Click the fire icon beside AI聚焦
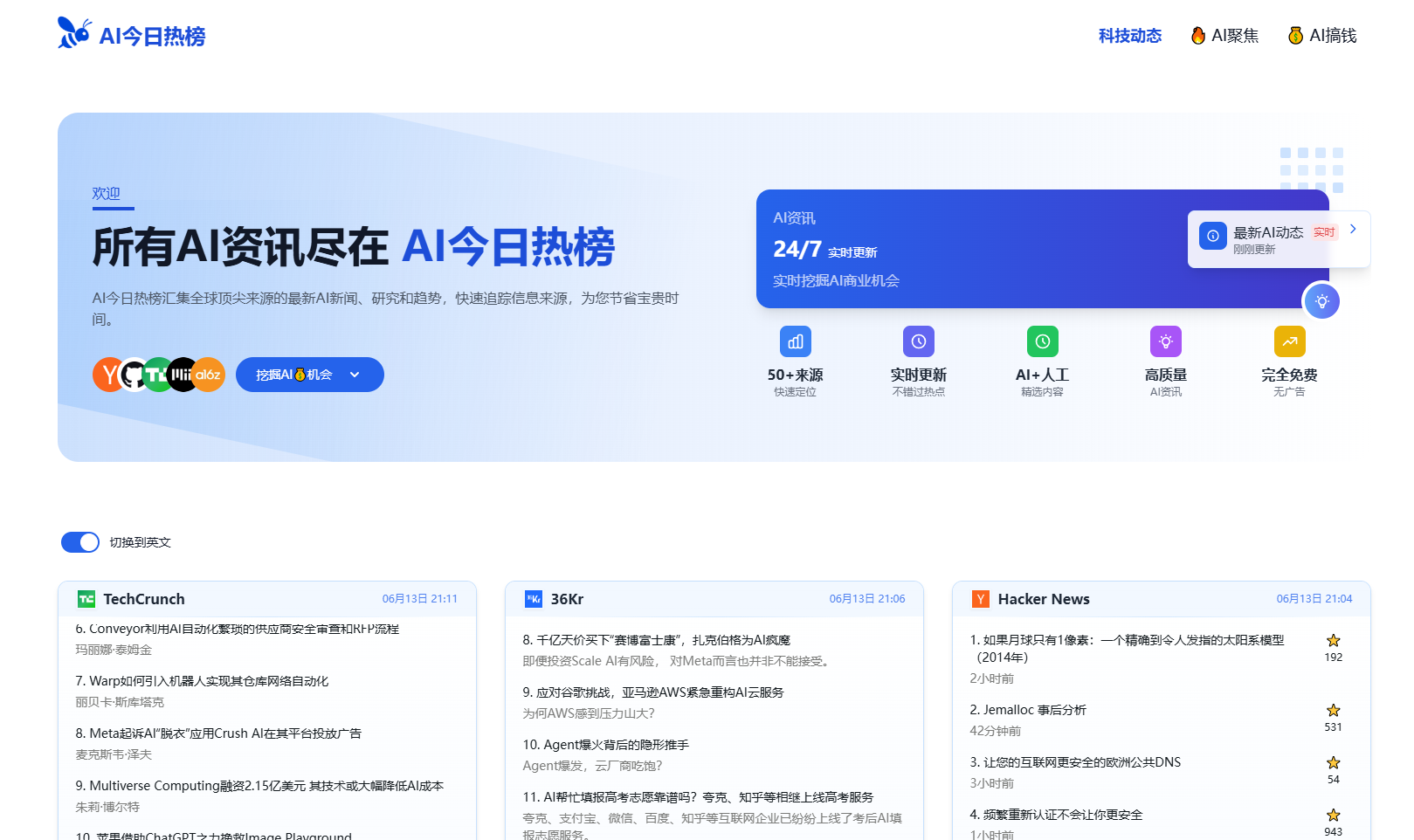 [x=1198, y=36]
